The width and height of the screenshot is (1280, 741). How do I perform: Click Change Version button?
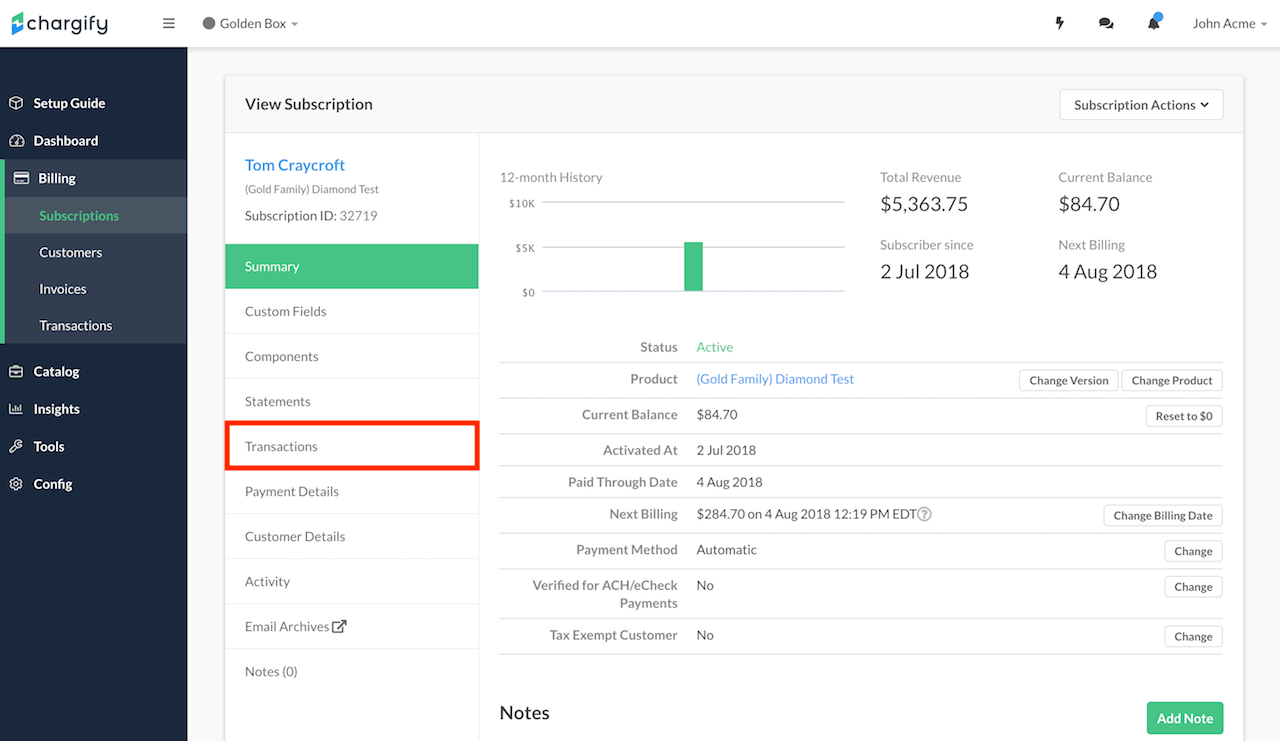(x=1069, y=380)
